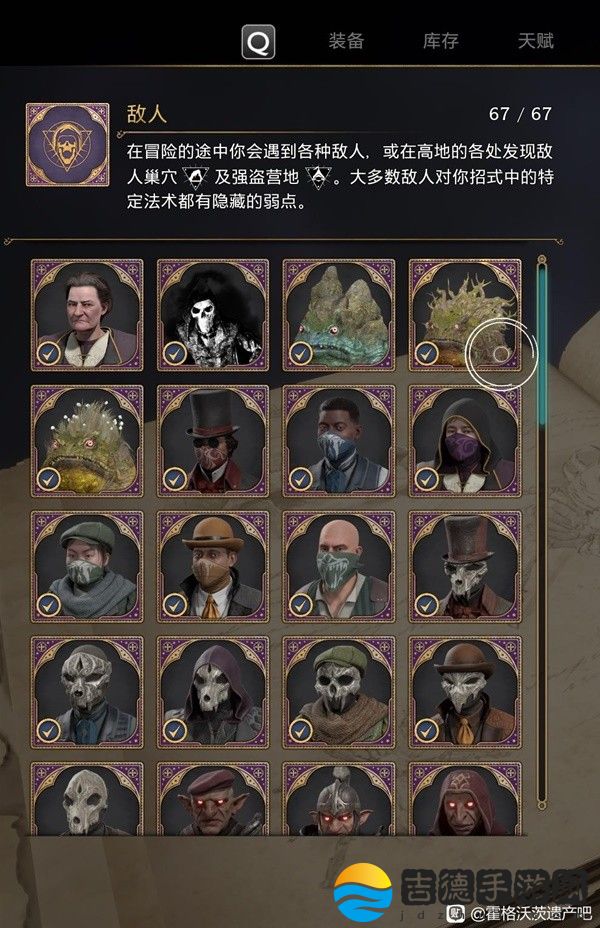The height and width of the screenshot is (928, 600).
Task: Click the teal vertical scrollbar handle
Action: coord(541,343)
